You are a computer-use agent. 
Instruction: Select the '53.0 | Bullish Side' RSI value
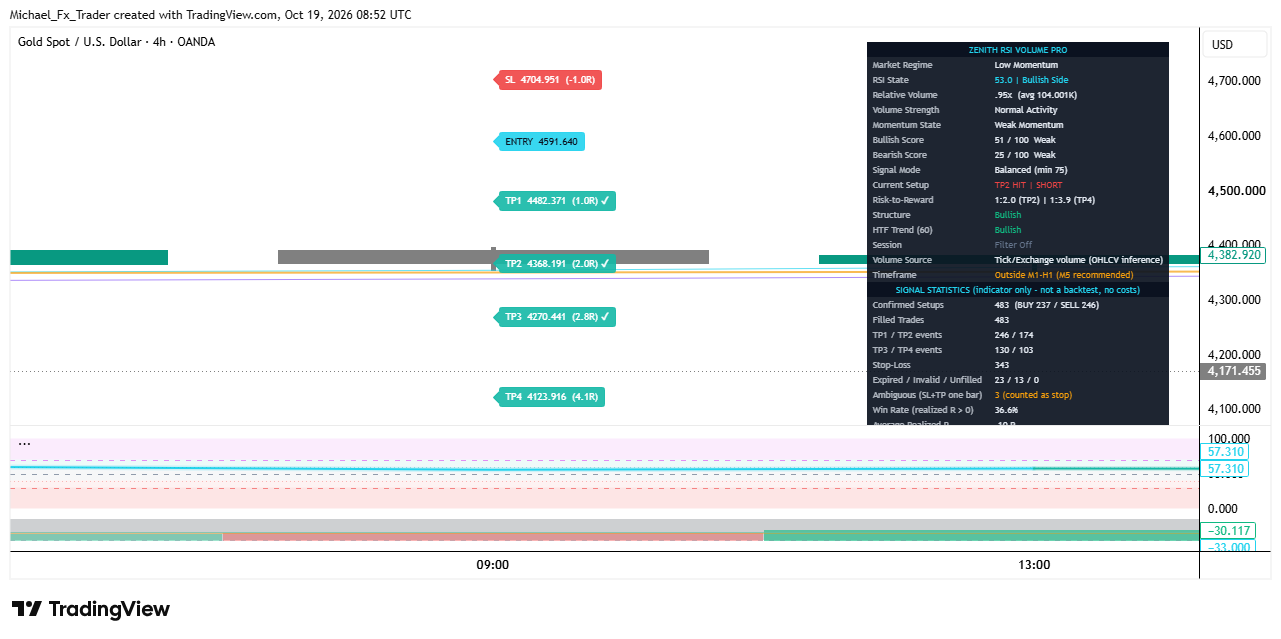tap(1032, 80)
